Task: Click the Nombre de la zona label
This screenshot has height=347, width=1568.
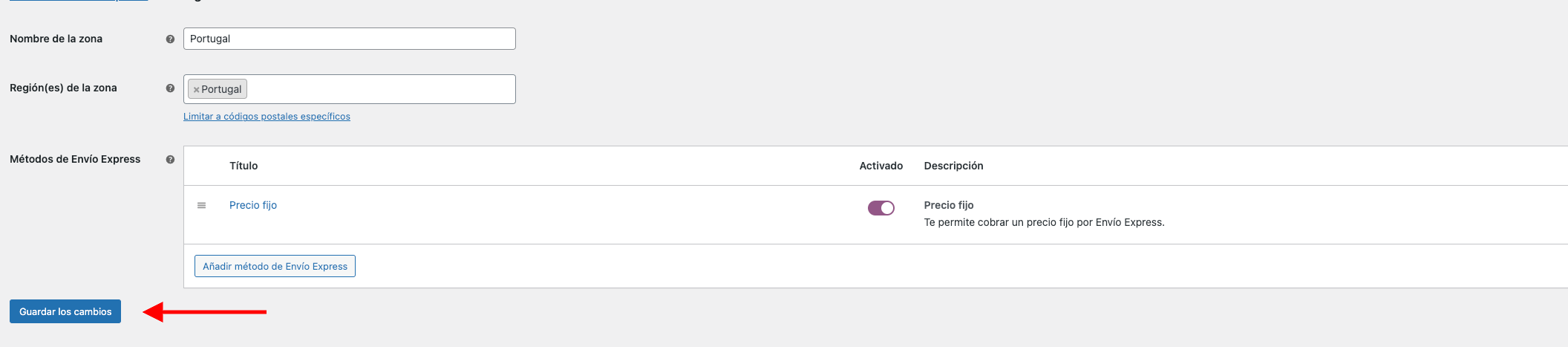Action: point(56,39)
